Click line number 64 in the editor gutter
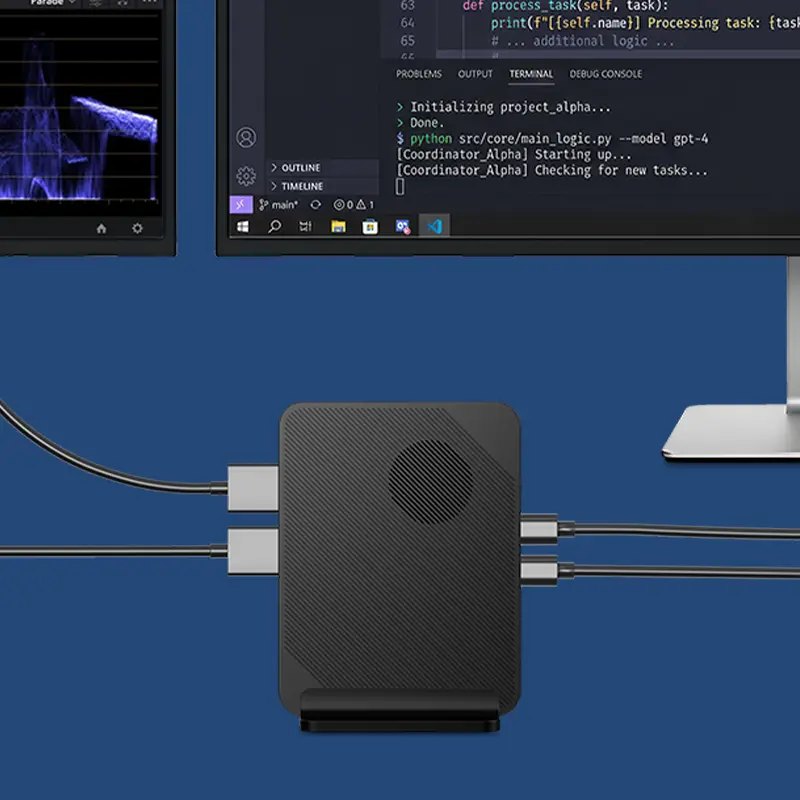The height and width of the screenshot is (800, 800). tap(408, 23)
